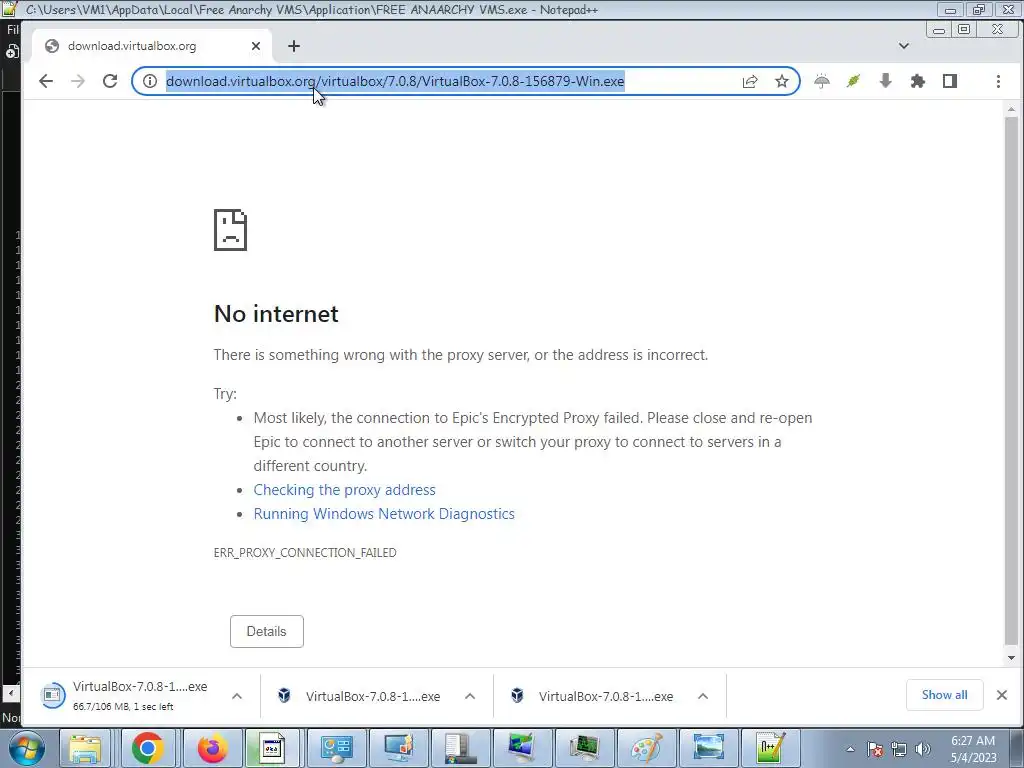This screenshot has height=768, width=1024.
Task: Toggle the browser side panel
Action: point(950,81)
